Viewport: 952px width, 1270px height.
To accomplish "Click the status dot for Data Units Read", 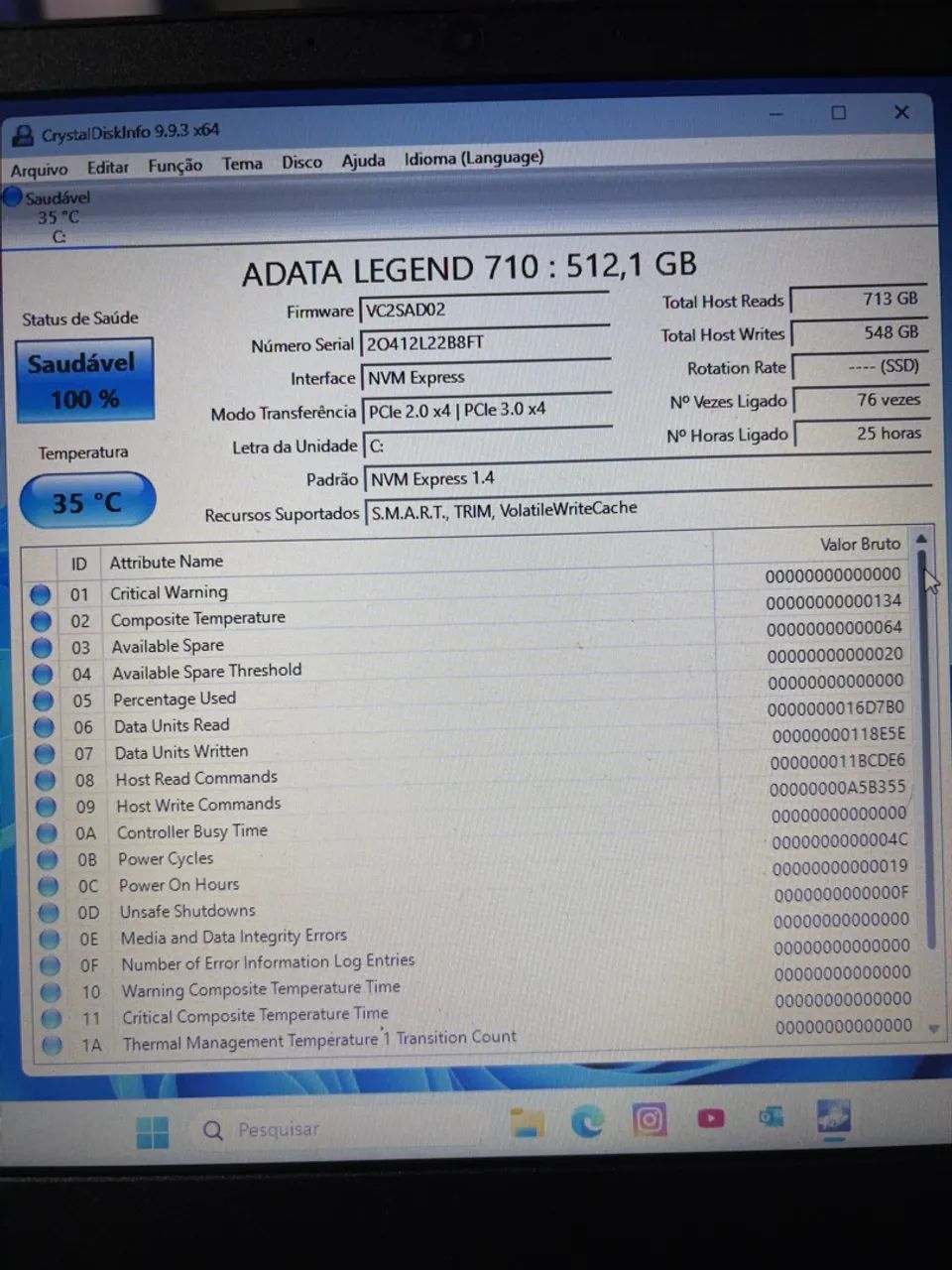I will 45,727.
